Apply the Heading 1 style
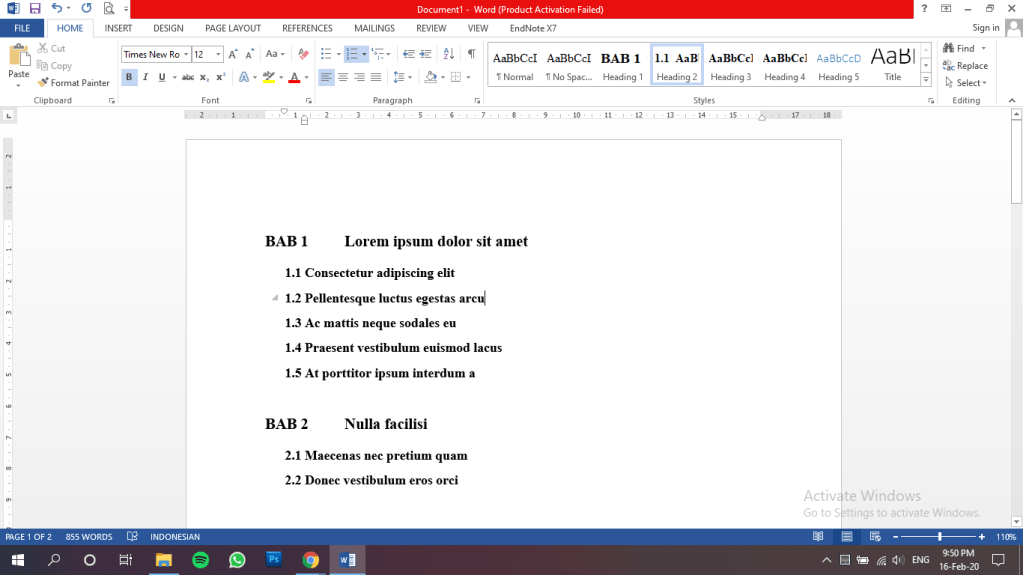1023x575 pixels. 621,66
